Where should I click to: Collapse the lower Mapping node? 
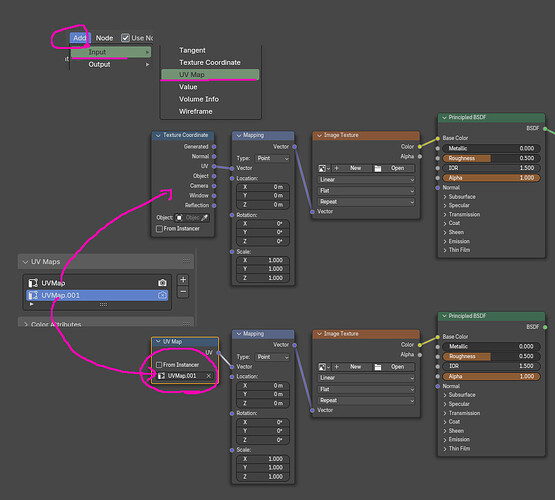point(239,334)
